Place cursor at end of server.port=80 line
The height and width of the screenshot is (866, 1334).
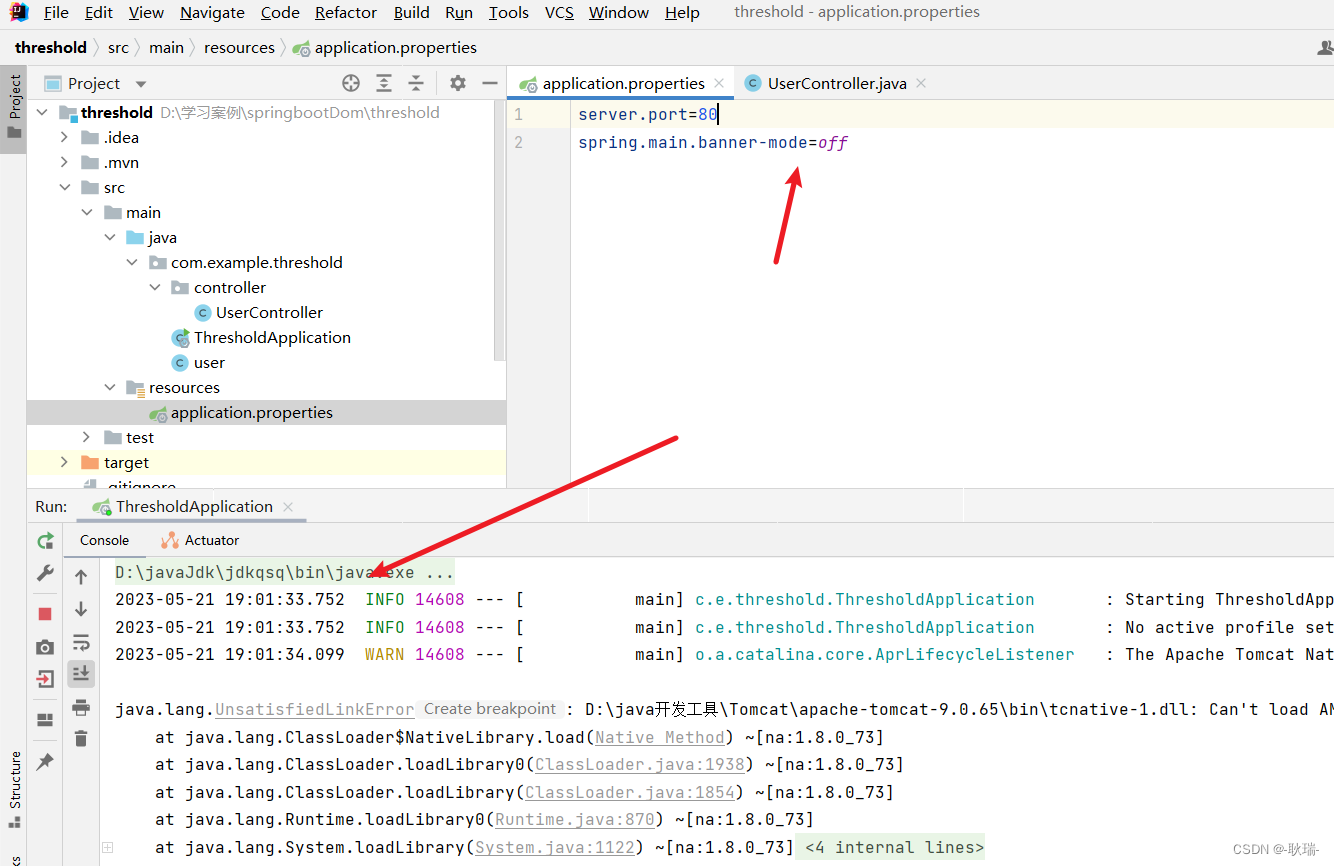coord(719,115)
